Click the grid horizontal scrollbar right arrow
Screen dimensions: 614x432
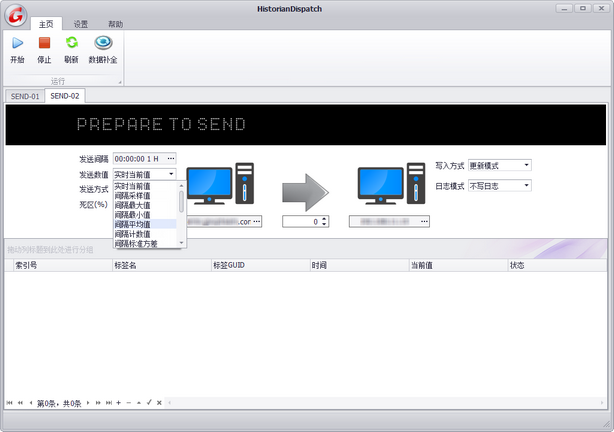point(602,403)
